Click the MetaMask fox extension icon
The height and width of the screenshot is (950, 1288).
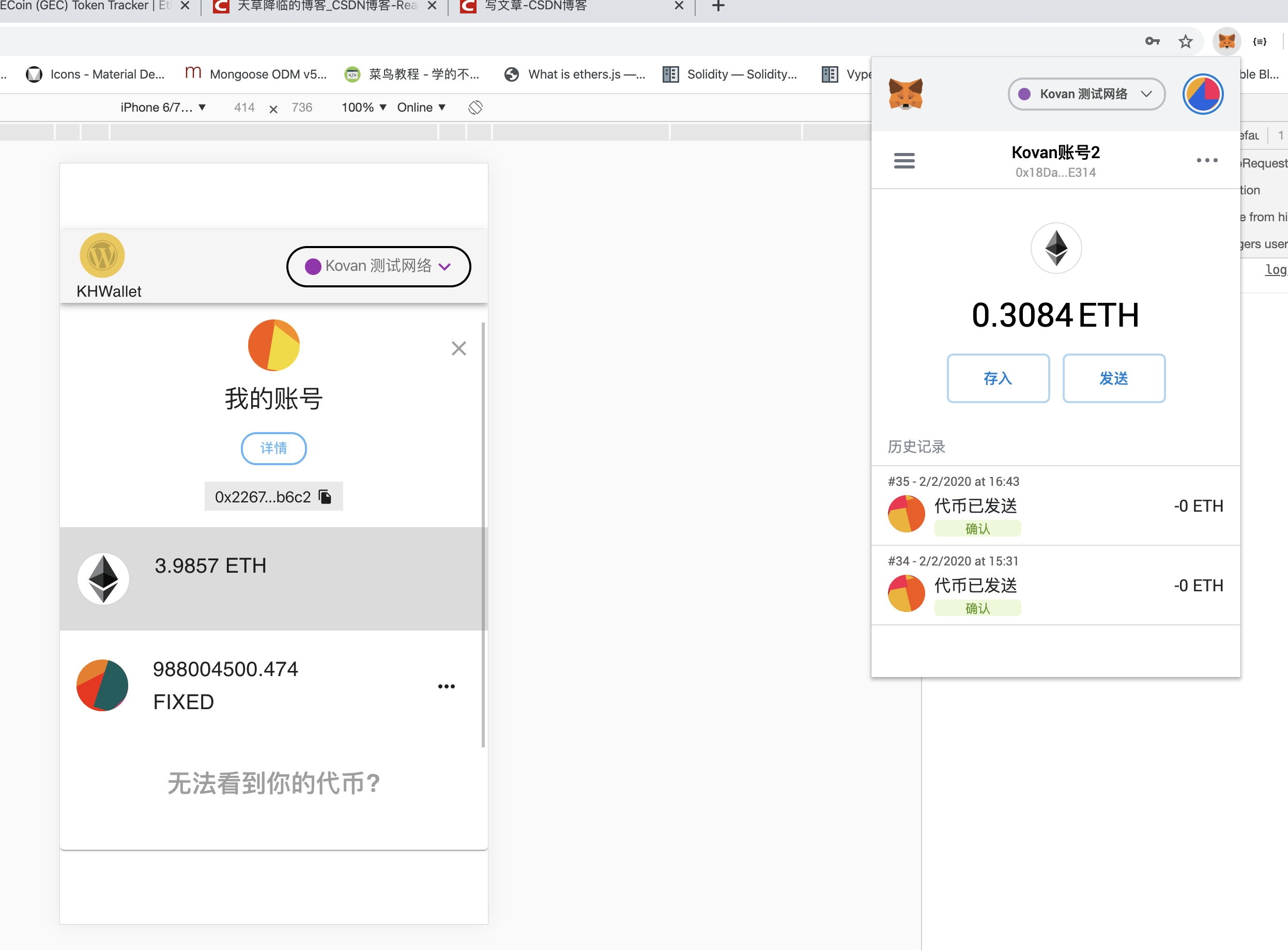[1226, 41]
